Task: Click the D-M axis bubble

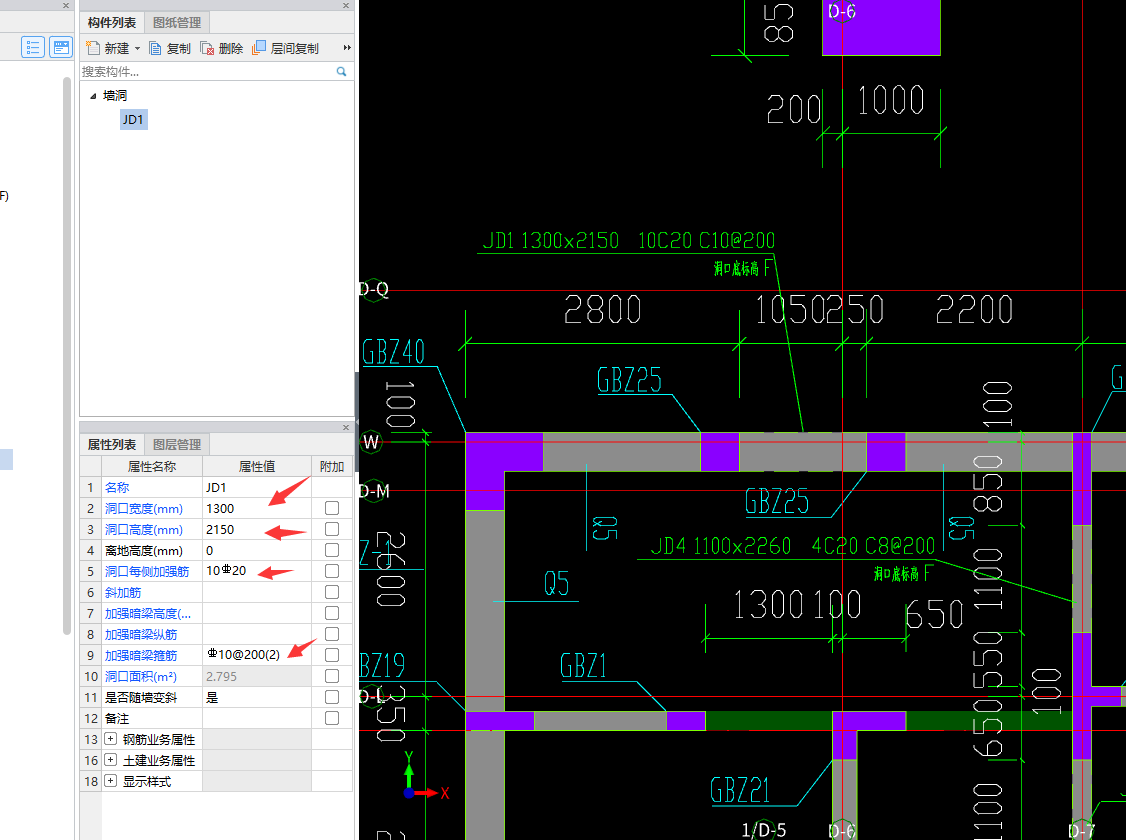Action: click(x=374, y=492)
